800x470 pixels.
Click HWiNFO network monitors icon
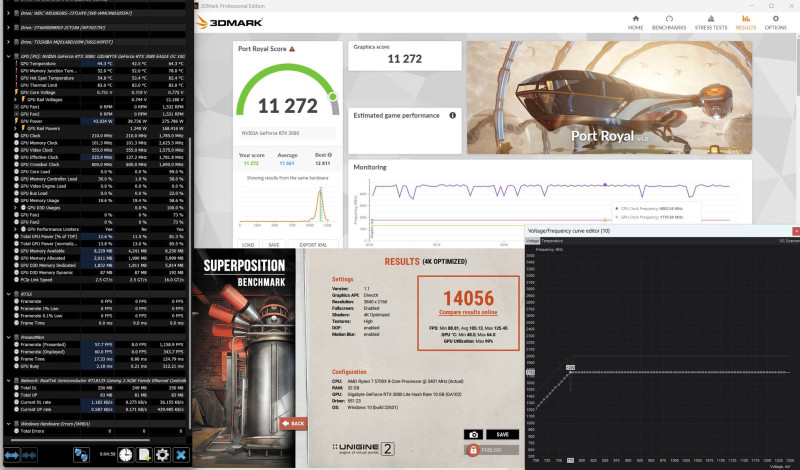point(81,455)
